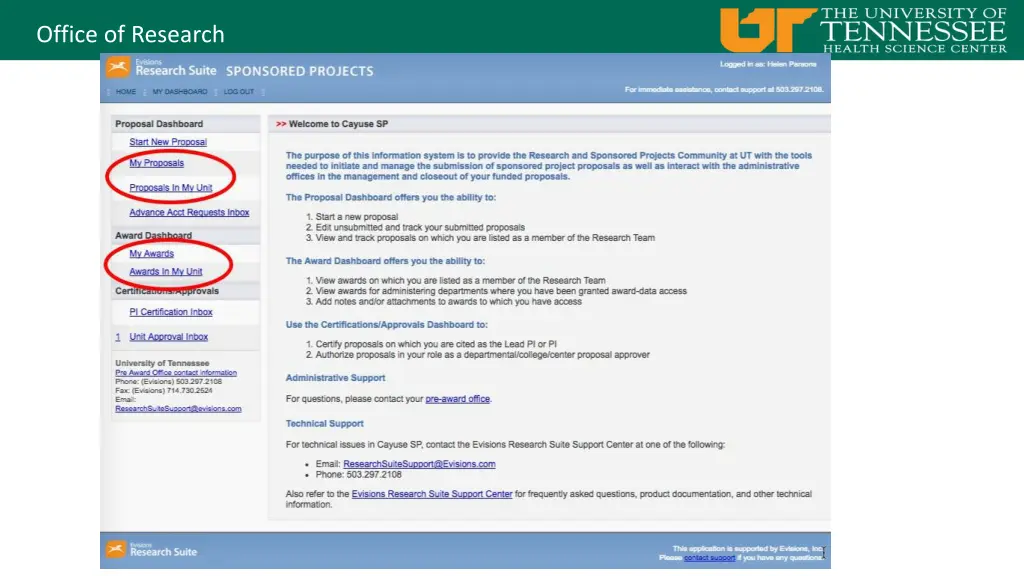Click the Administrative Support heading
The image size is (1024, 576).
pos(336,378)
